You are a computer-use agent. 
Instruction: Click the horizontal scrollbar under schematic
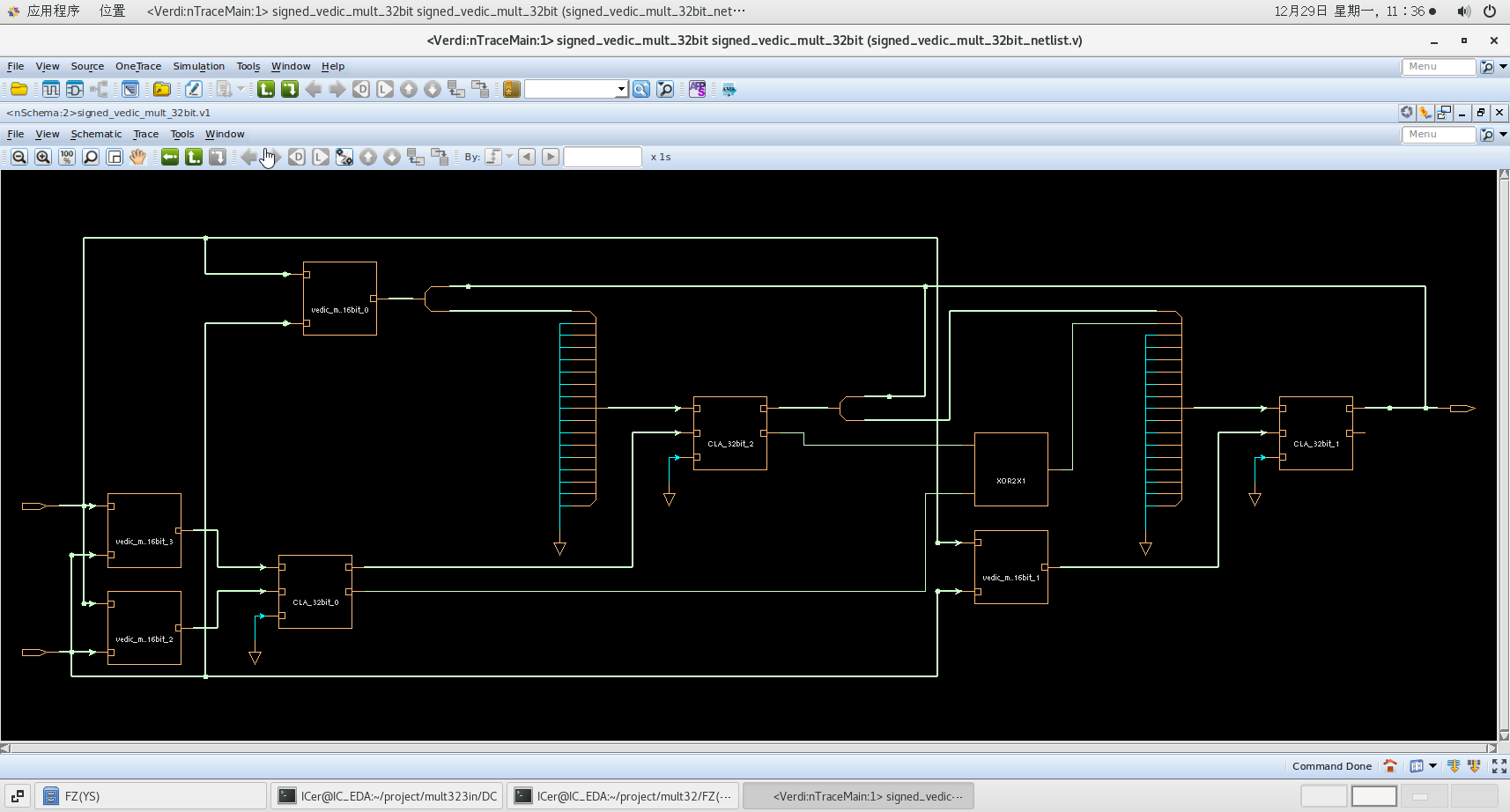tap(749, 749)
